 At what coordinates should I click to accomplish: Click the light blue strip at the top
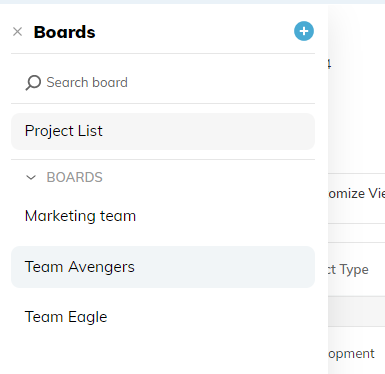pyautogui.click(x=192, y=2)
